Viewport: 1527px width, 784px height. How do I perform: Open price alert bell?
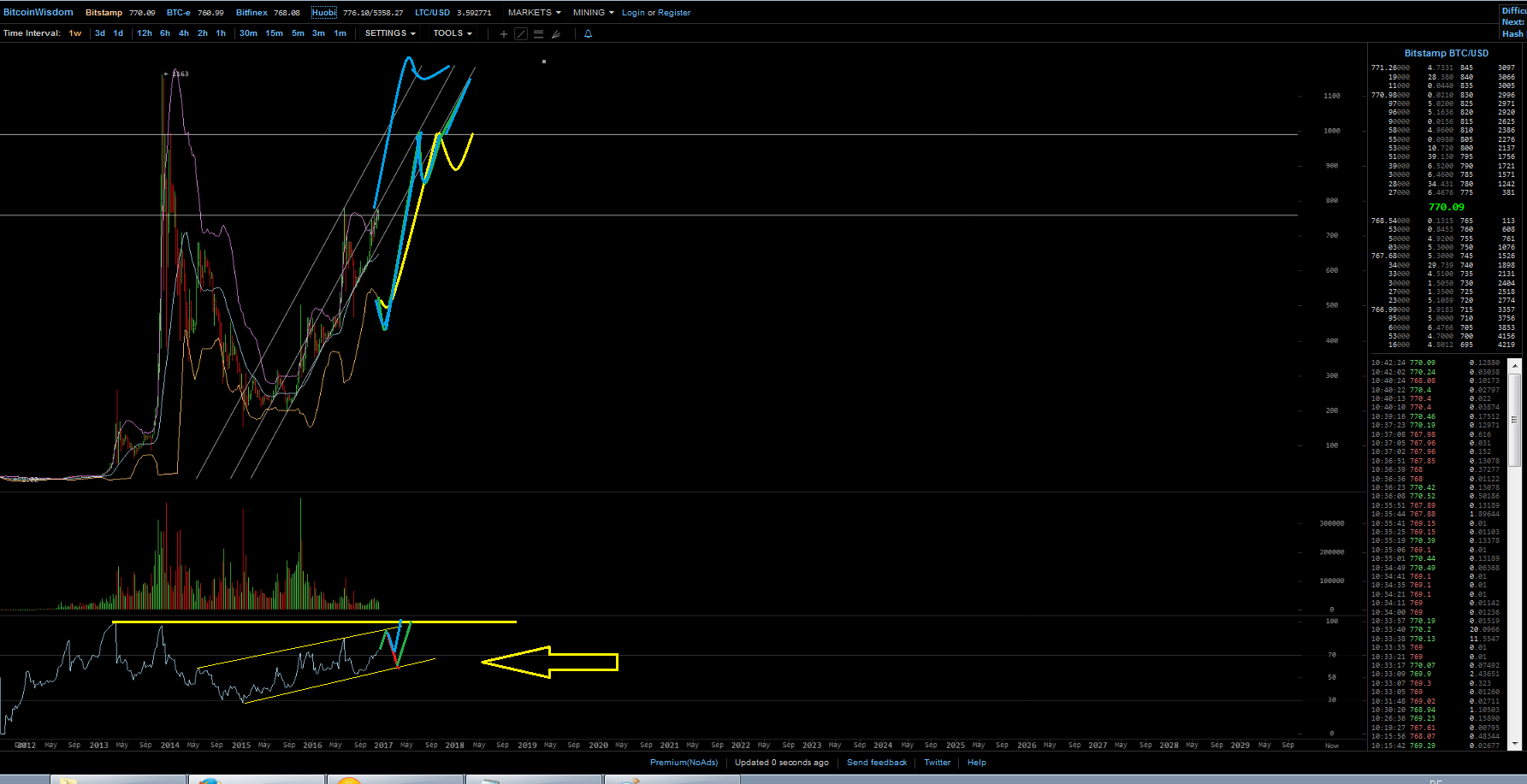(x=588, y=34)
